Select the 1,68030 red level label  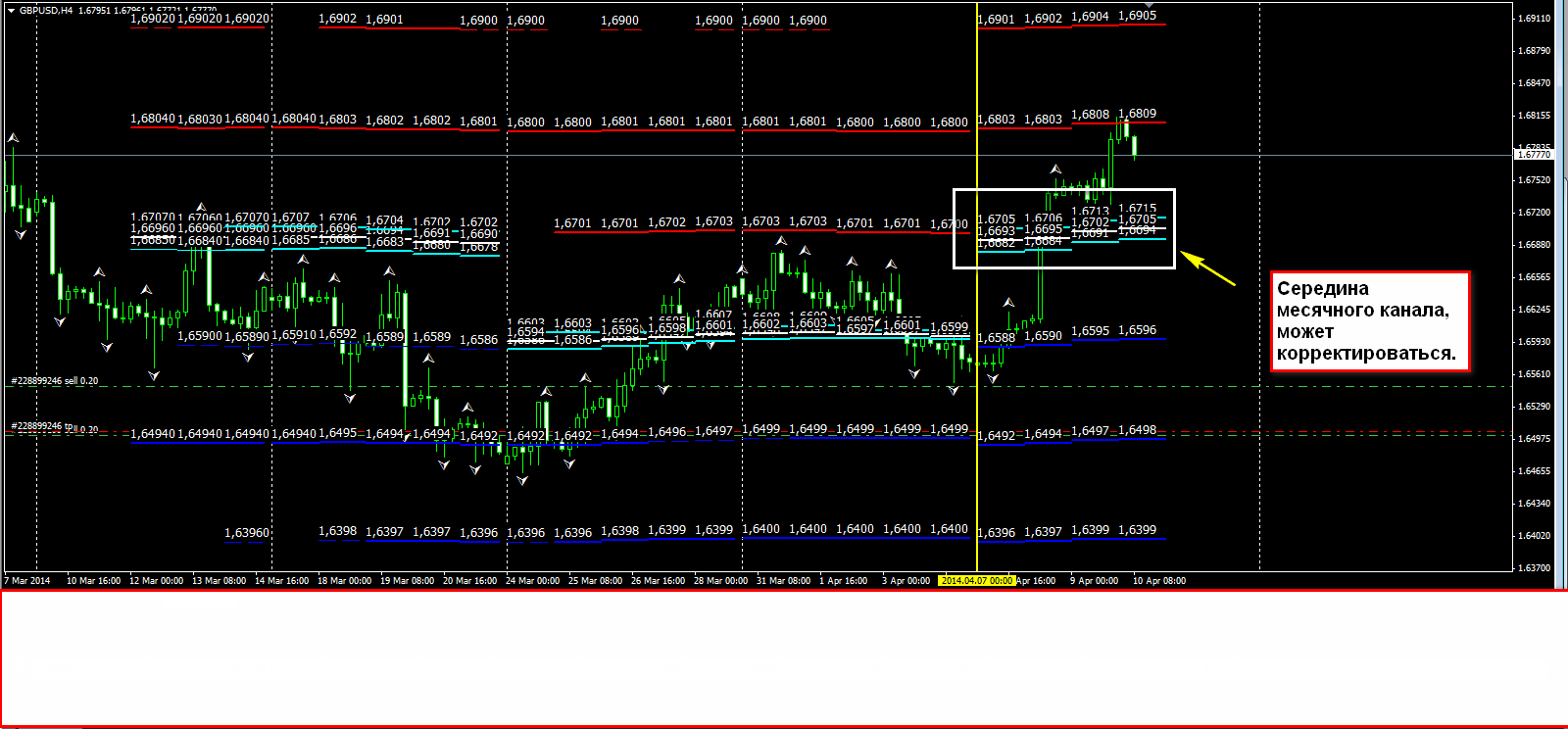pos(200,119)
